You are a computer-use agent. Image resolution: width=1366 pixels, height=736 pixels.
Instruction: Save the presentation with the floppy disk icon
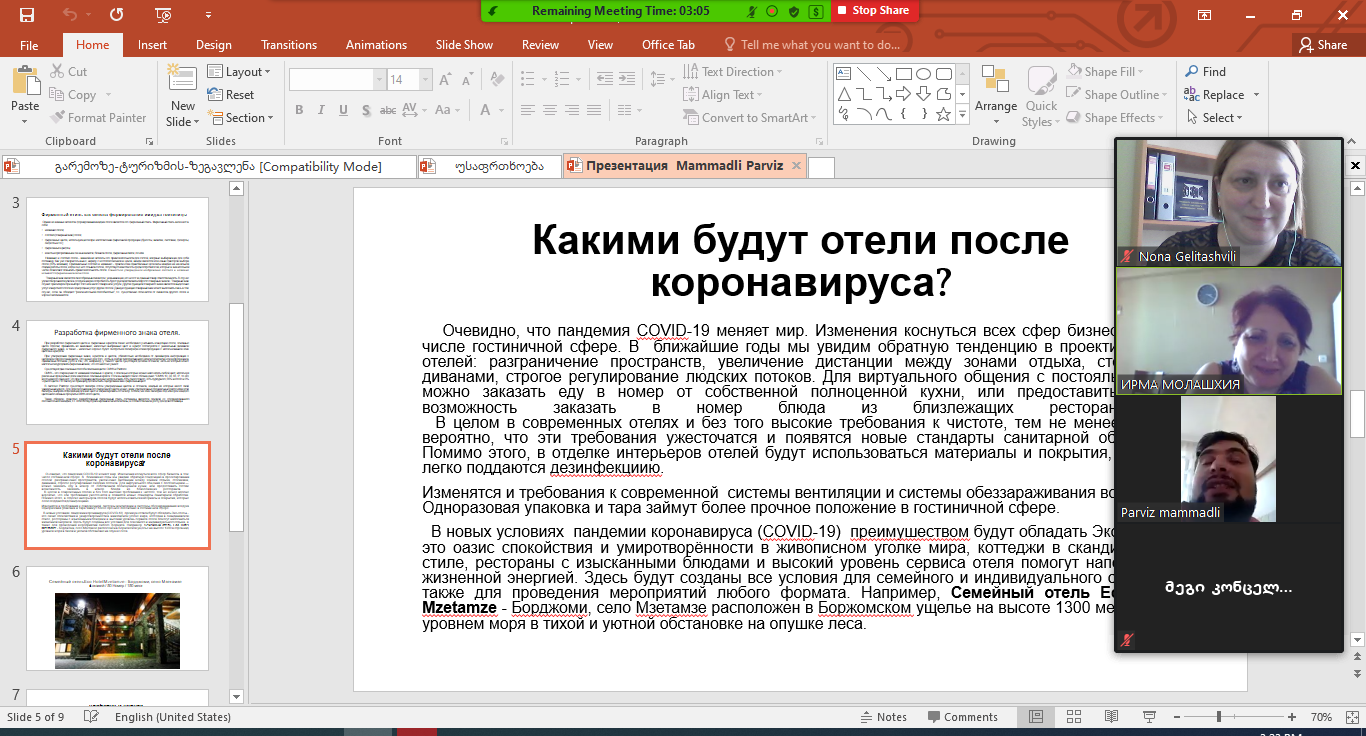26,14
